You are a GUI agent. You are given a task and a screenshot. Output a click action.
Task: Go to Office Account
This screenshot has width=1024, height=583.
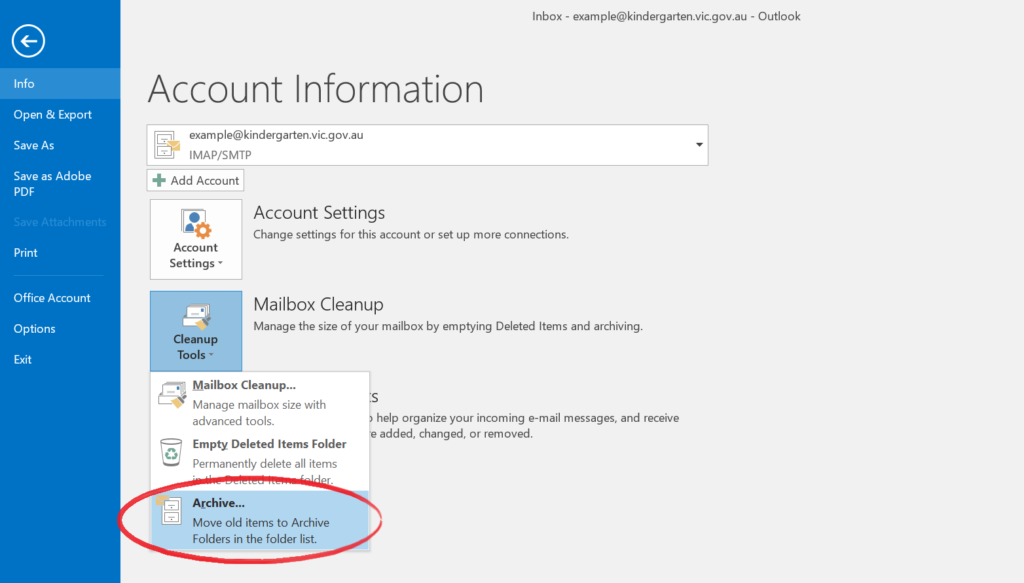coord(60,298)
